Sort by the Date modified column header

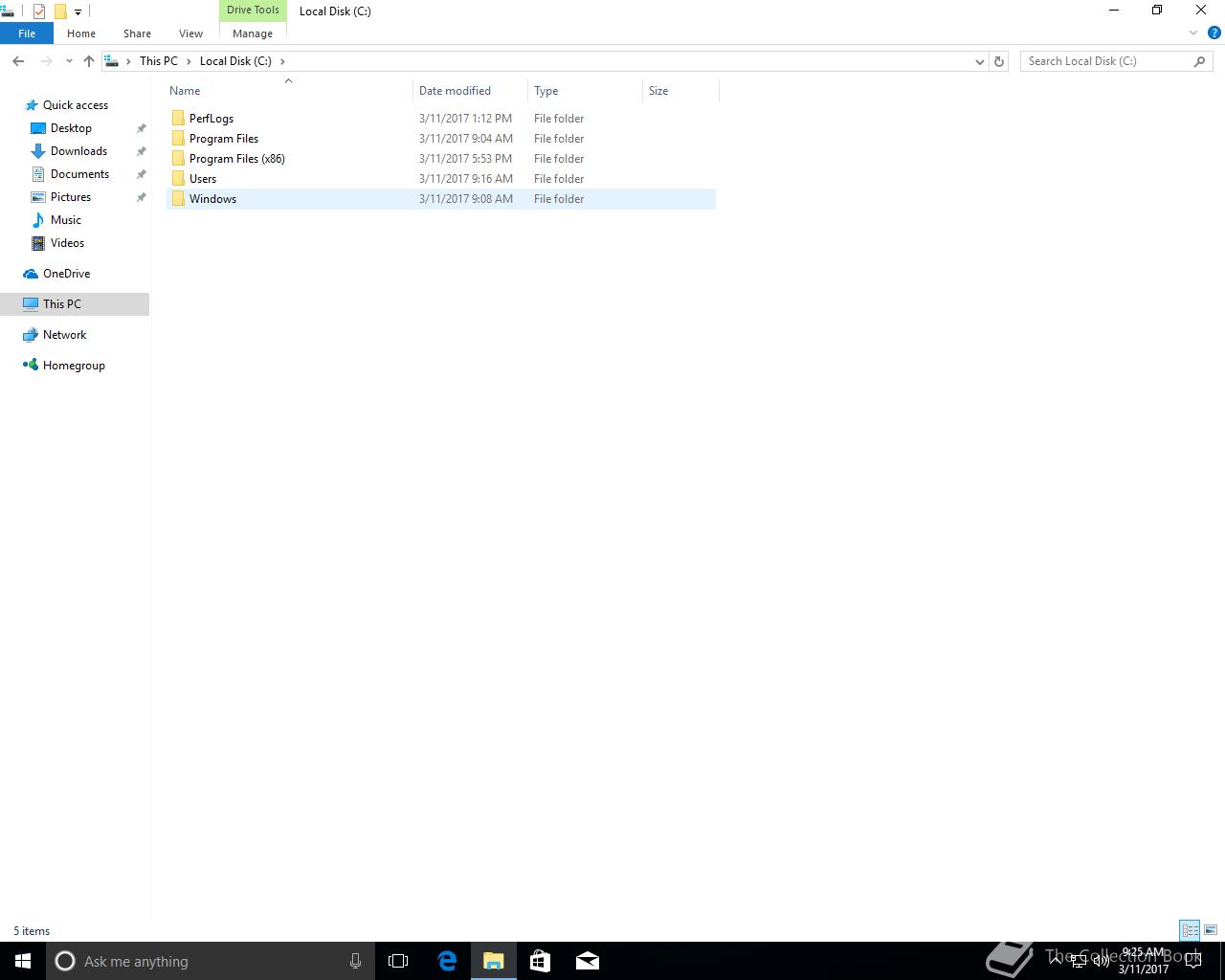pos(470,91)
